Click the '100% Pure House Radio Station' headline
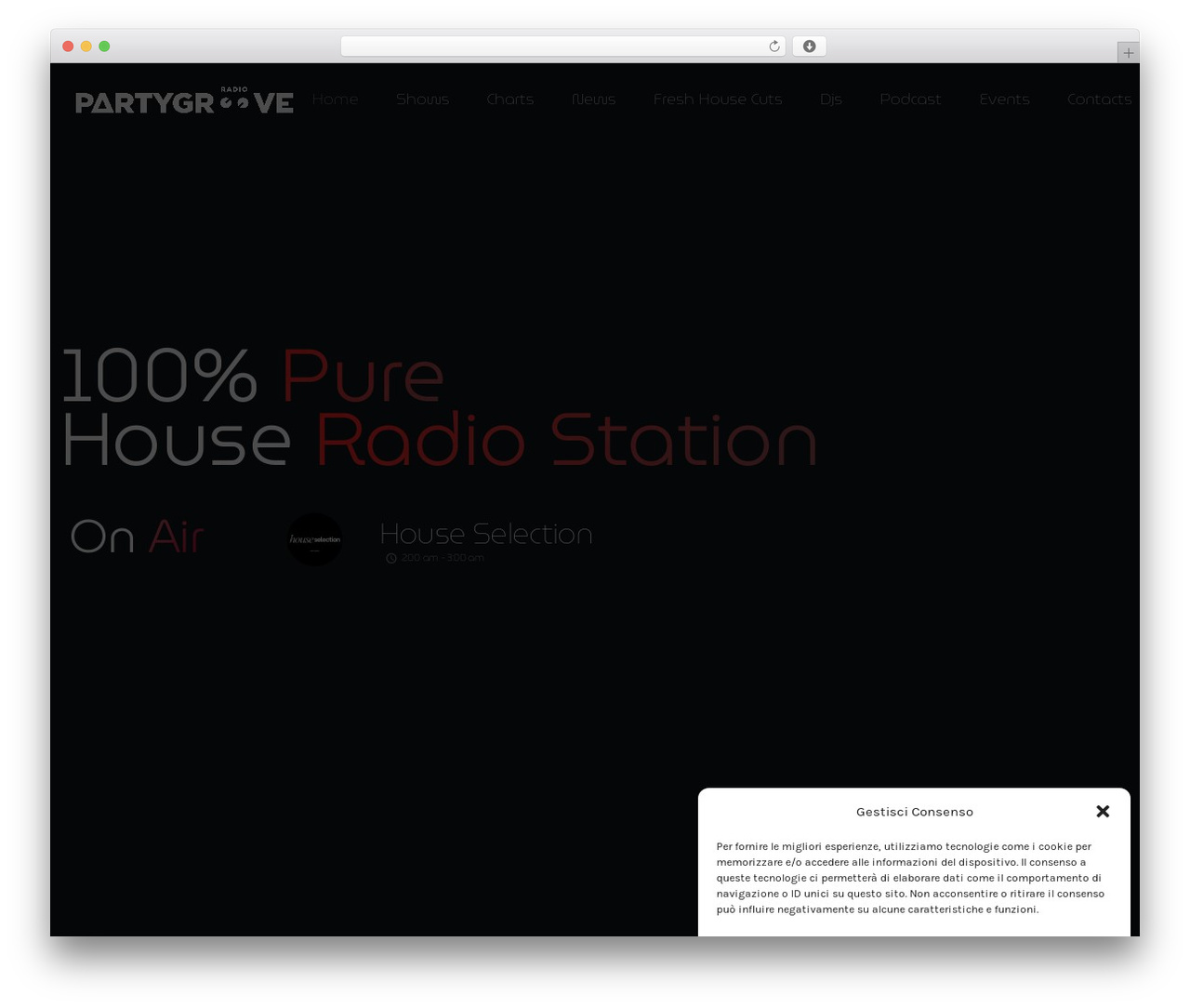This screenshot has width=1190, height=1008. click(439, 407)
